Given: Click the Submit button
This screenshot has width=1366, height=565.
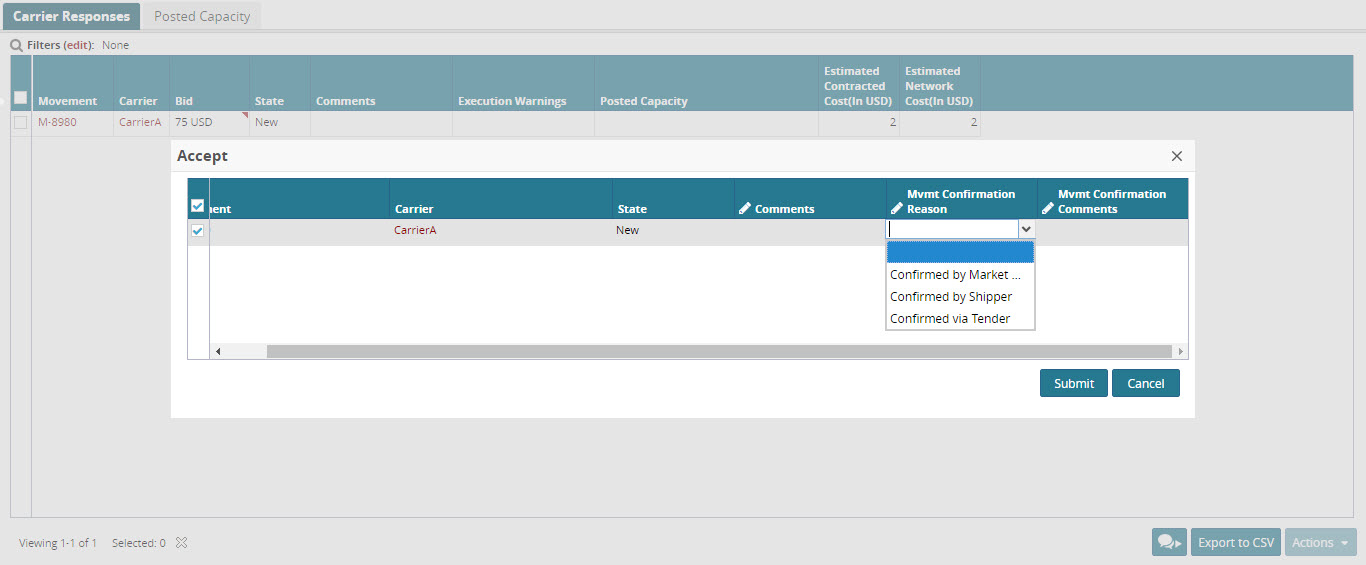Looking at the screenshot, I should click(x=1074, y=383).
